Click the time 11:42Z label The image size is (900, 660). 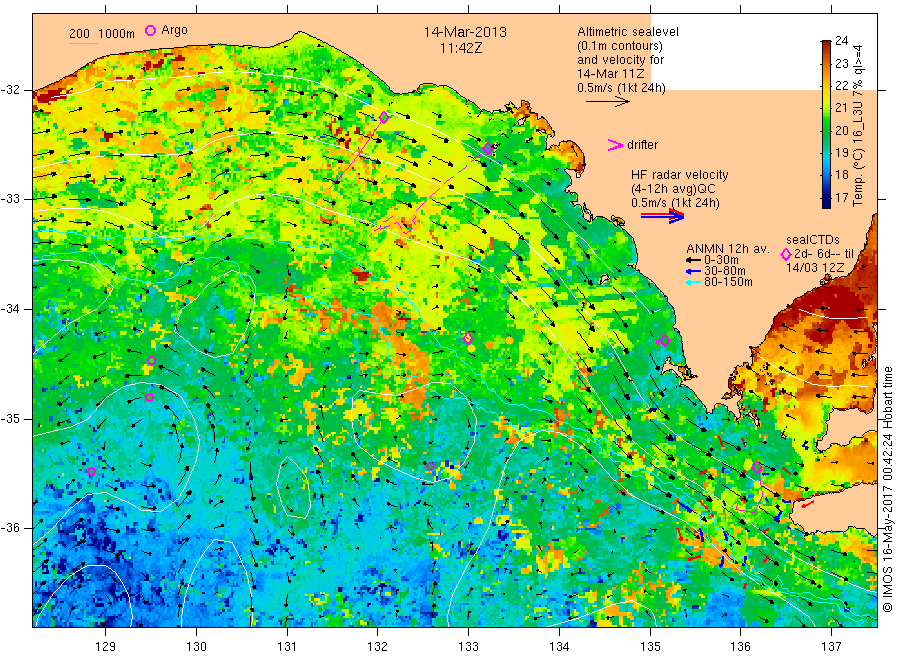pyautogui.click(x=461, y=48)
